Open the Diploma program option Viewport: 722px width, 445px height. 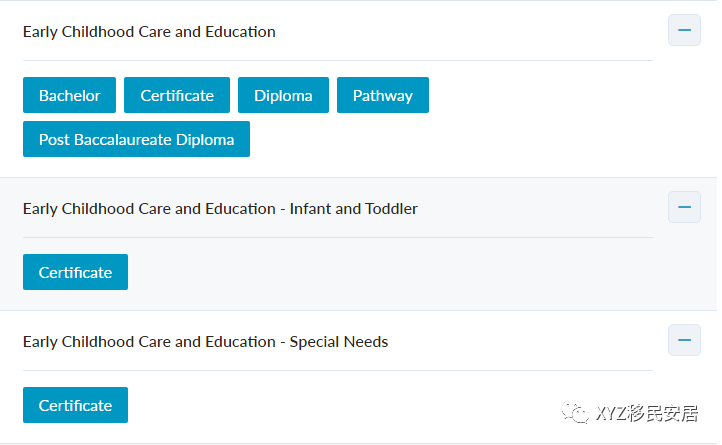(x=283, y=95)
